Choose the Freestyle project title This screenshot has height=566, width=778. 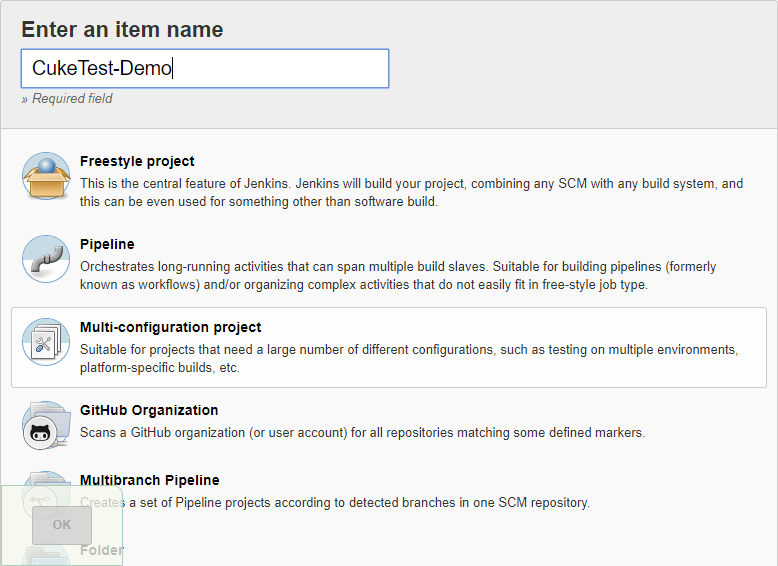click(x=137, y=161)
